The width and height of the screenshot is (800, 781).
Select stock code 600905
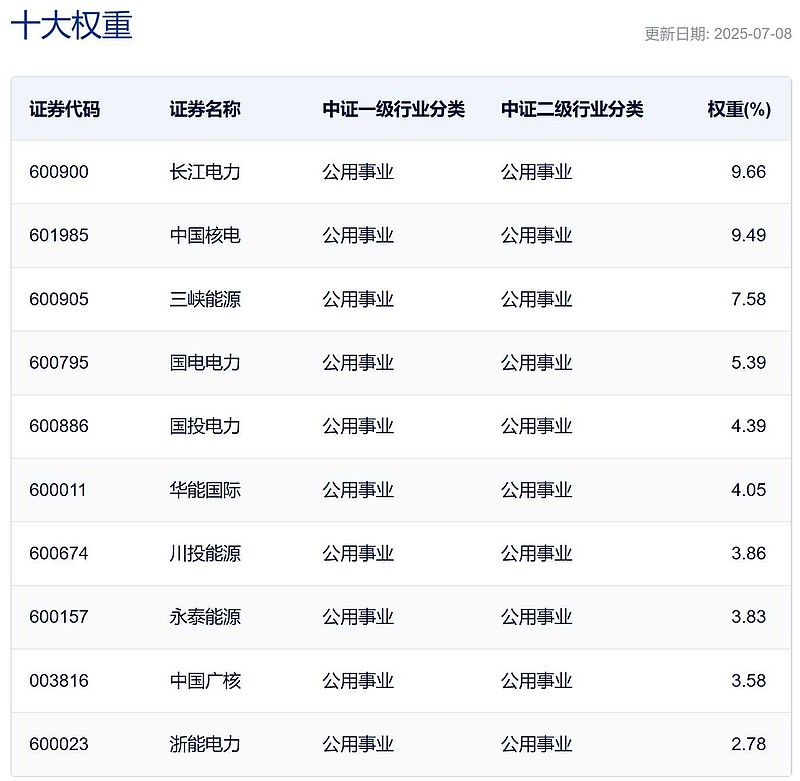(x=59, y=299)
